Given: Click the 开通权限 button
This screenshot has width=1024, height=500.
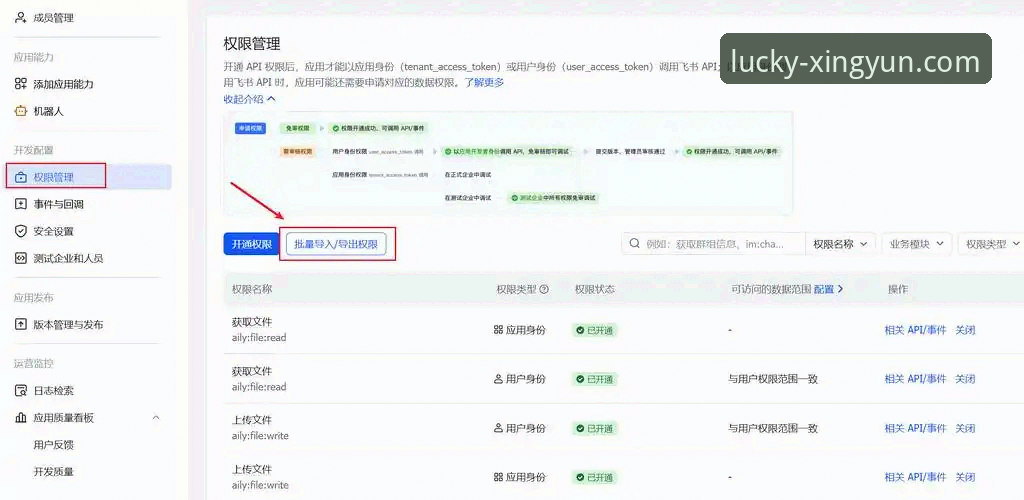Looking at the screenshot, I should click(x=251, y=244).
